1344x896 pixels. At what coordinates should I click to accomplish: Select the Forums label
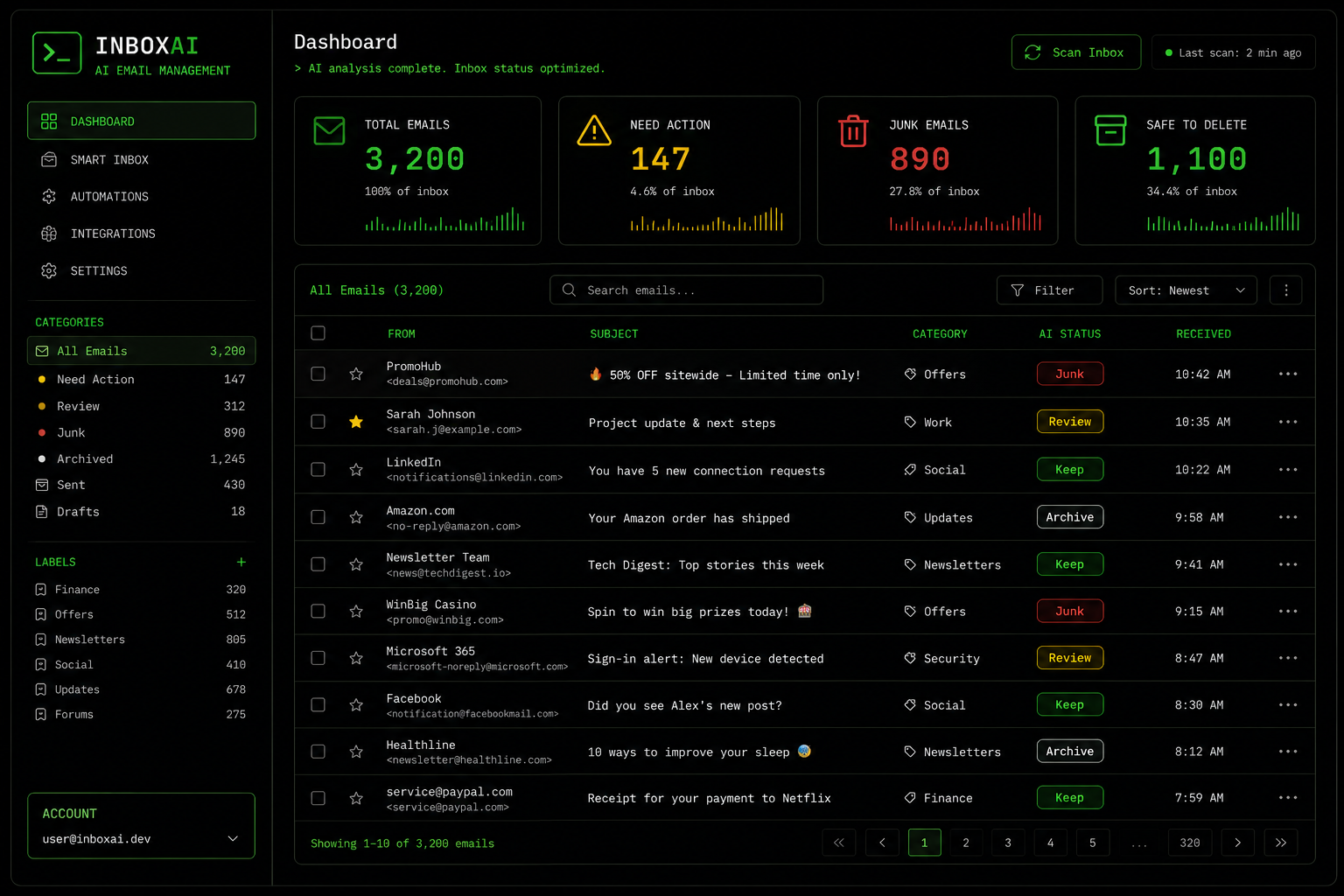(x=141, y=714)
